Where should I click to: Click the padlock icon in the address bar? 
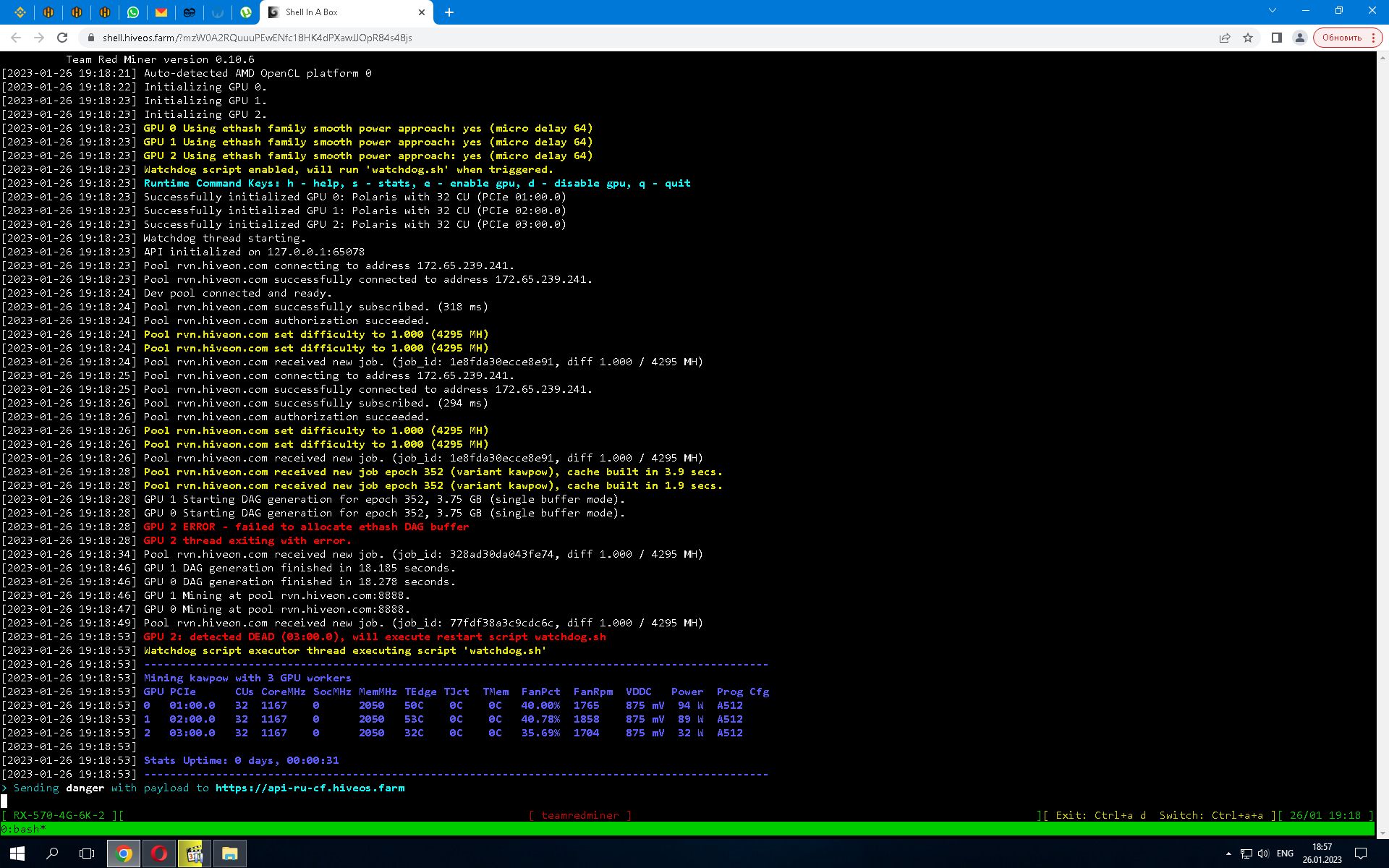point(91,38)
